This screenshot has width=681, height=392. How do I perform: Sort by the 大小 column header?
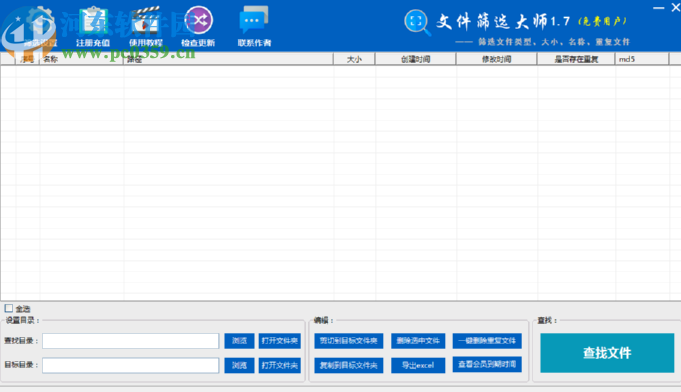(x=354, y=59)
